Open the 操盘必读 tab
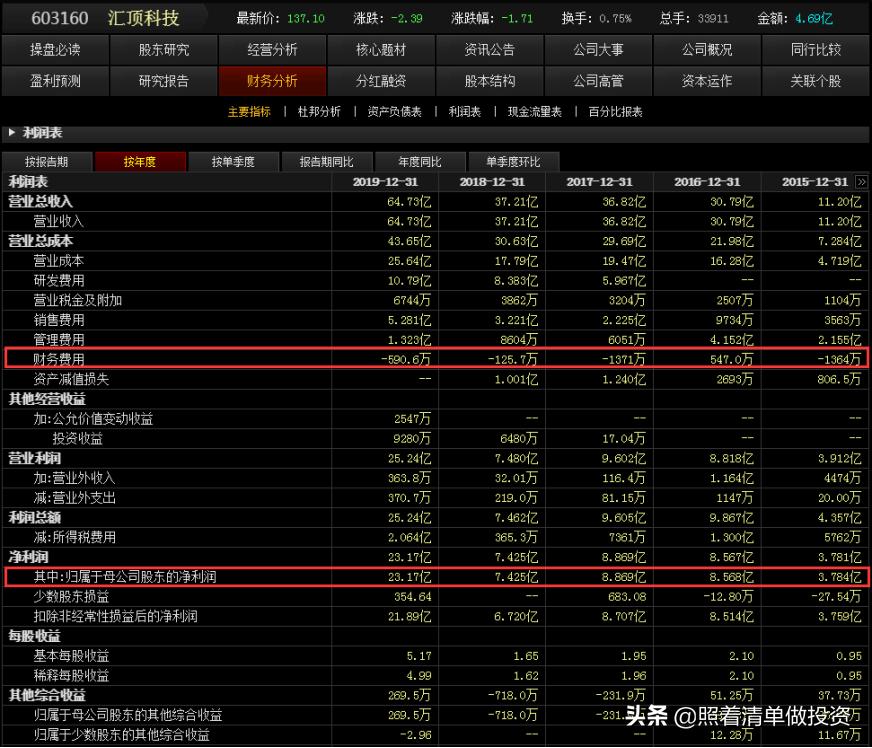 tap(55, 50)
